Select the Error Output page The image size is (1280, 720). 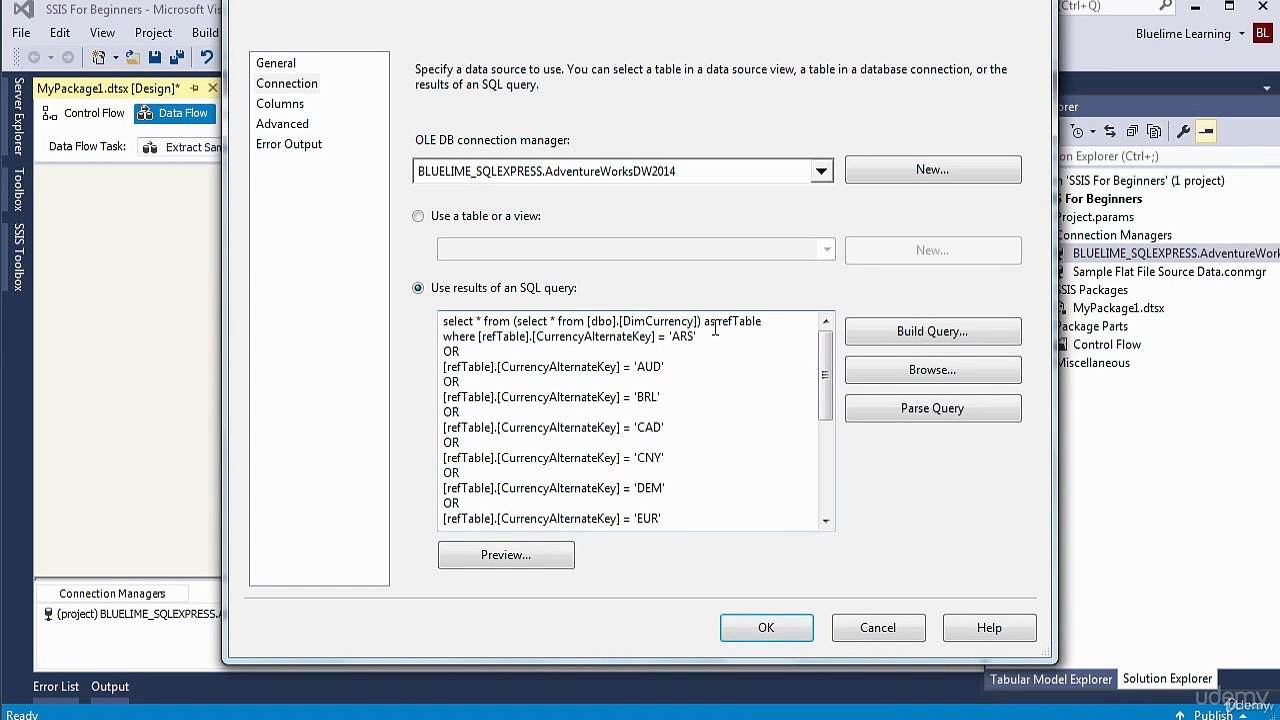(x=289, y=144)
